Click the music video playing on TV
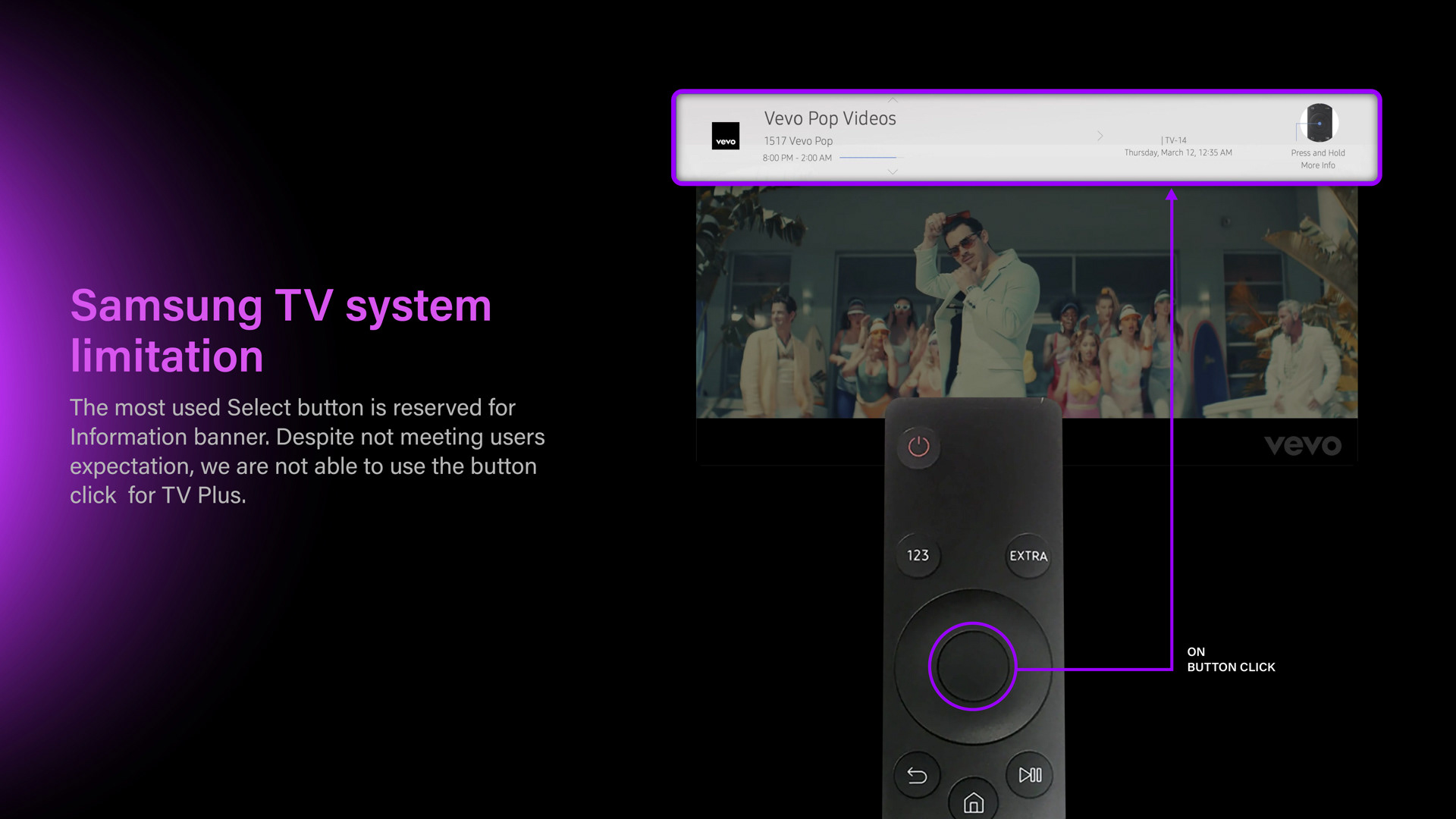Screen dimensions: 1456x819 pyautogui.click(x=1027, y=303)
